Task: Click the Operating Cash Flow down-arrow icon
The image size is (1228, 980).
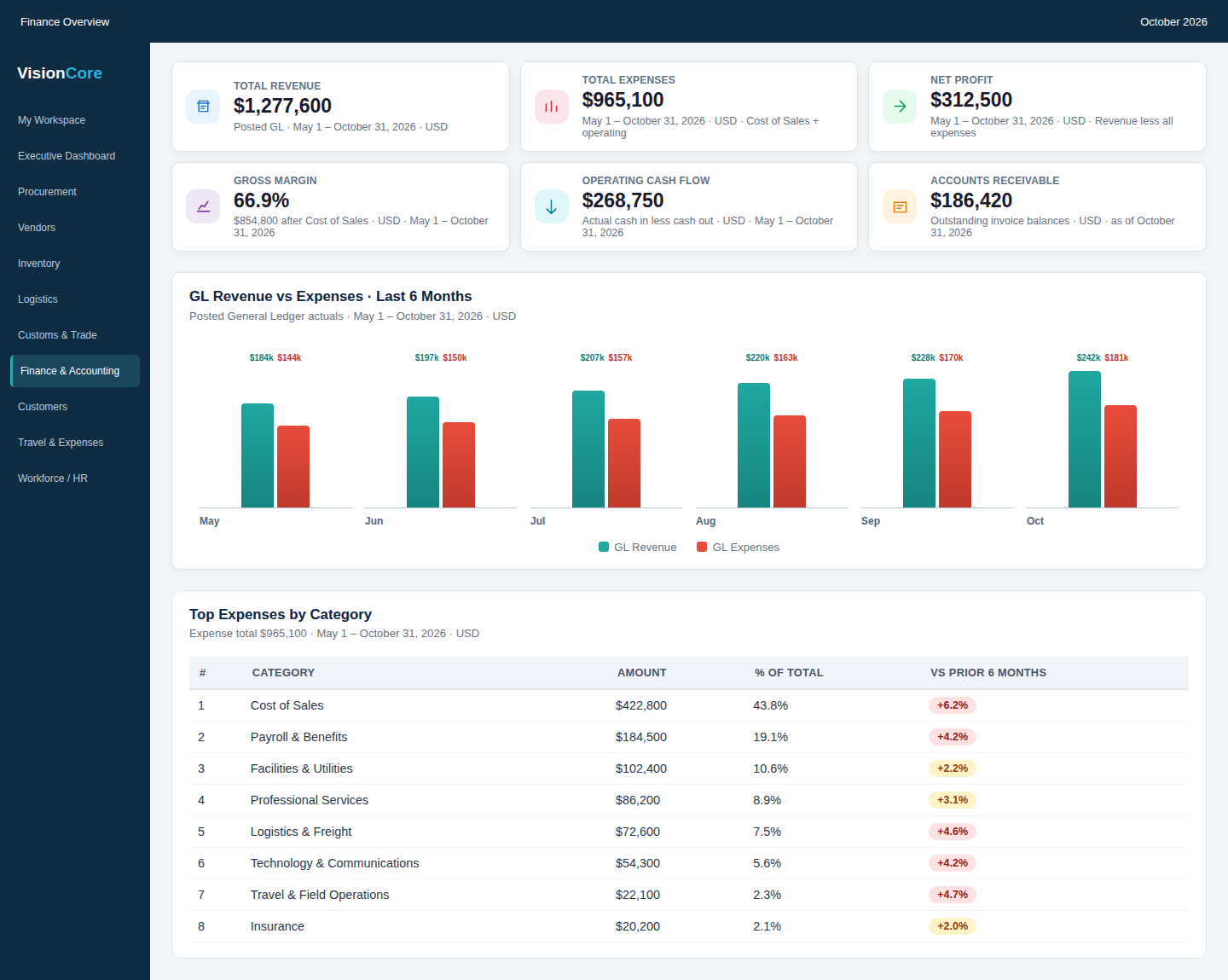Action: pyautogui.click(x=552, y=206)
